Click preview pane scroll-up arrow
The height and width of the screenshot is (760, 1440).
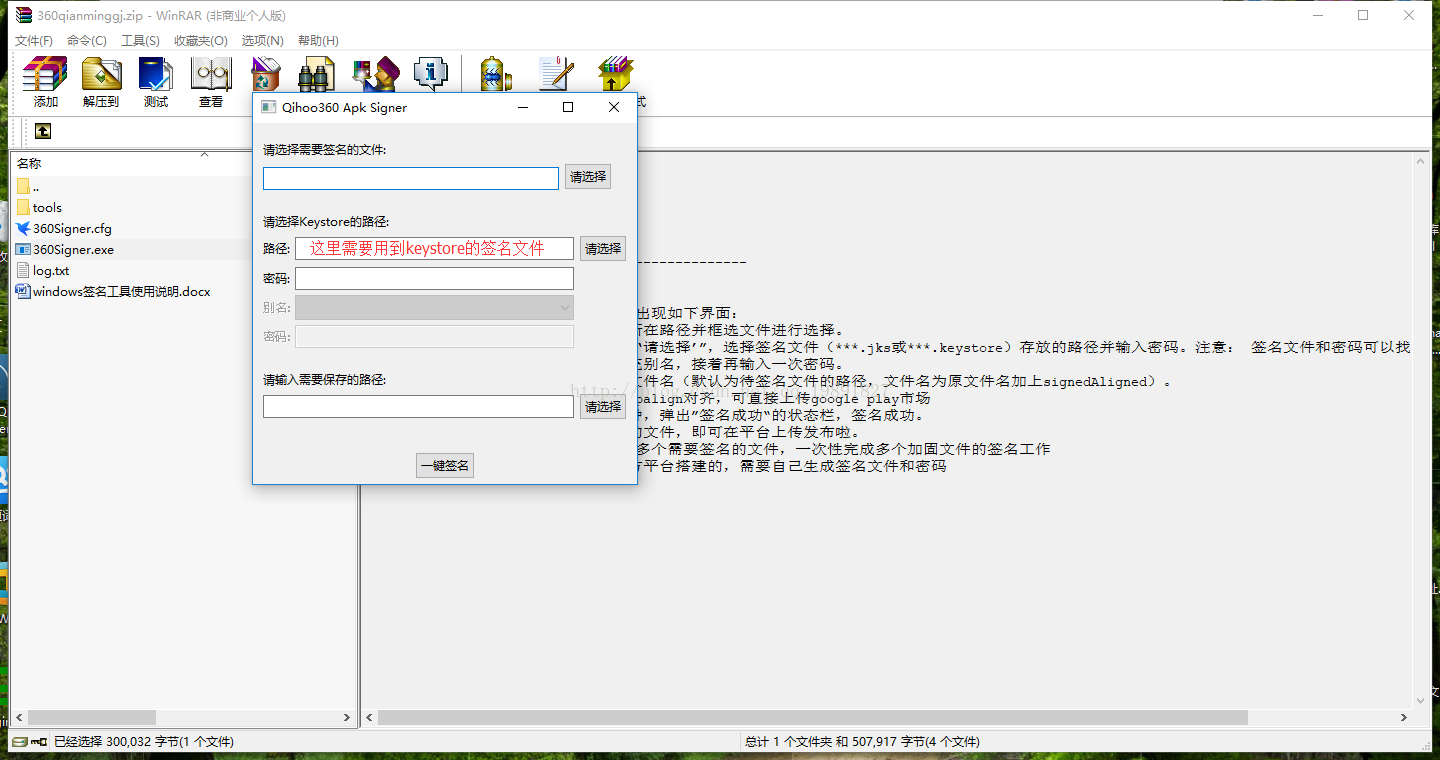tap(1419, 160)
